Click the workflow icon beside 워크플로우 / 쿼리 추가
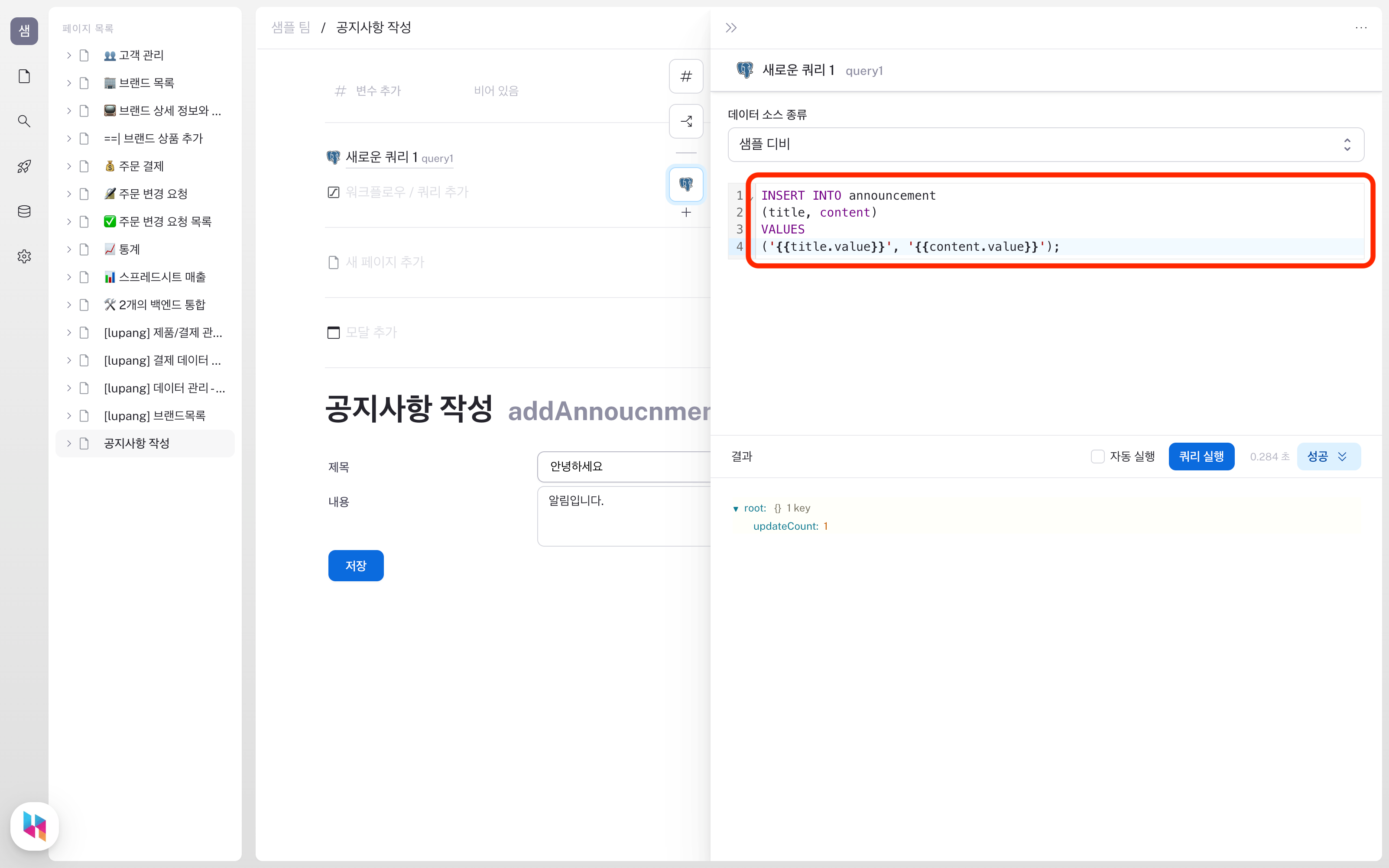The image size is (1389, 868). point(333,192)
